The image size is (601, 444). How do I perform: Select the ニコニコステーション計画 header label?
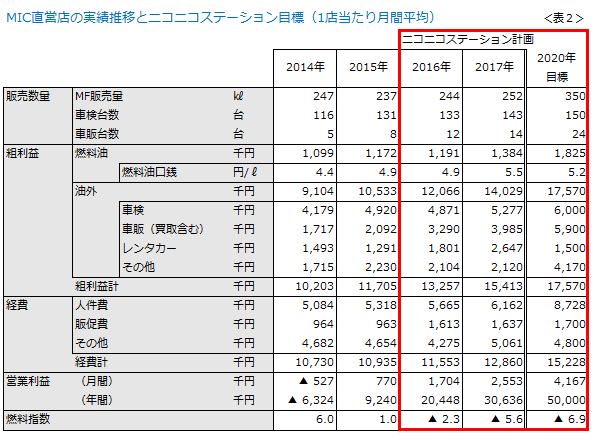tap(461, 40)
